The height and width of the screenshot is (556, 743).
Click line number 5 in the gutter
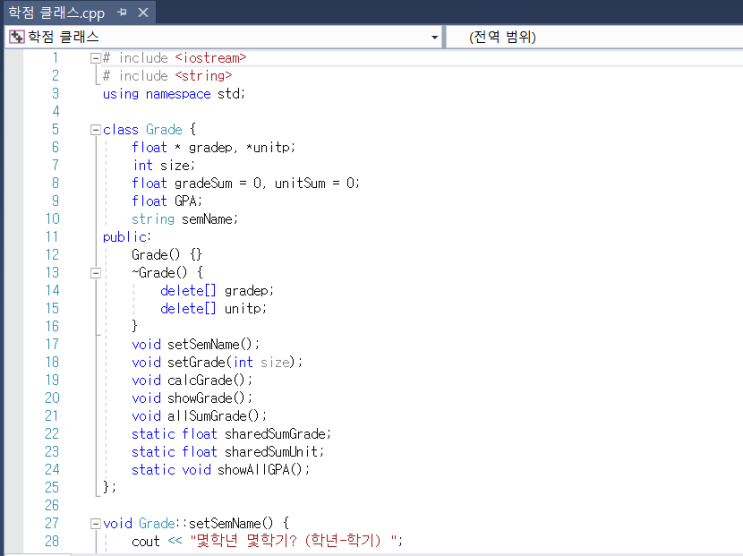tap(55, 129)
